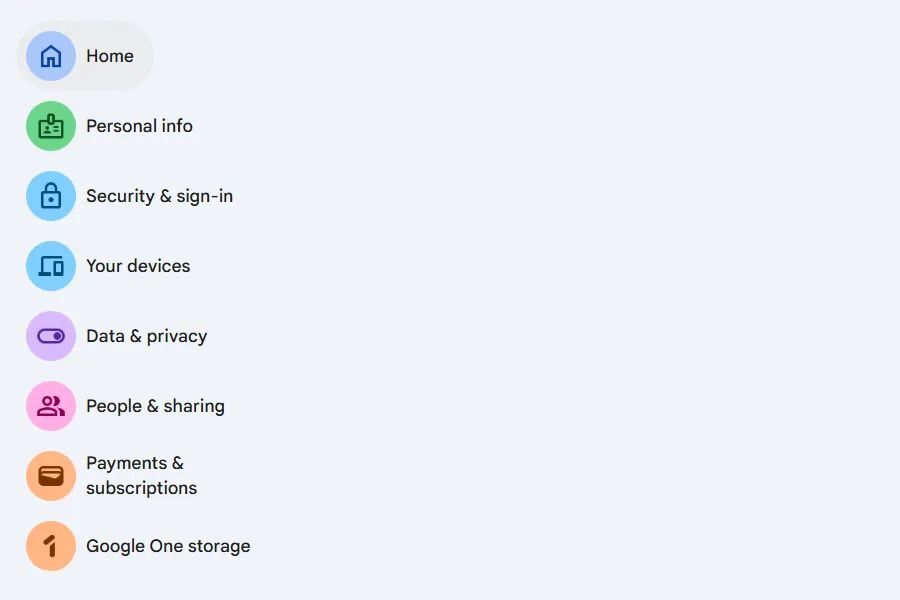Click the word "sign-in" in the sidebar
Viewport: 900px width, 600px height.
pos(204,196)
